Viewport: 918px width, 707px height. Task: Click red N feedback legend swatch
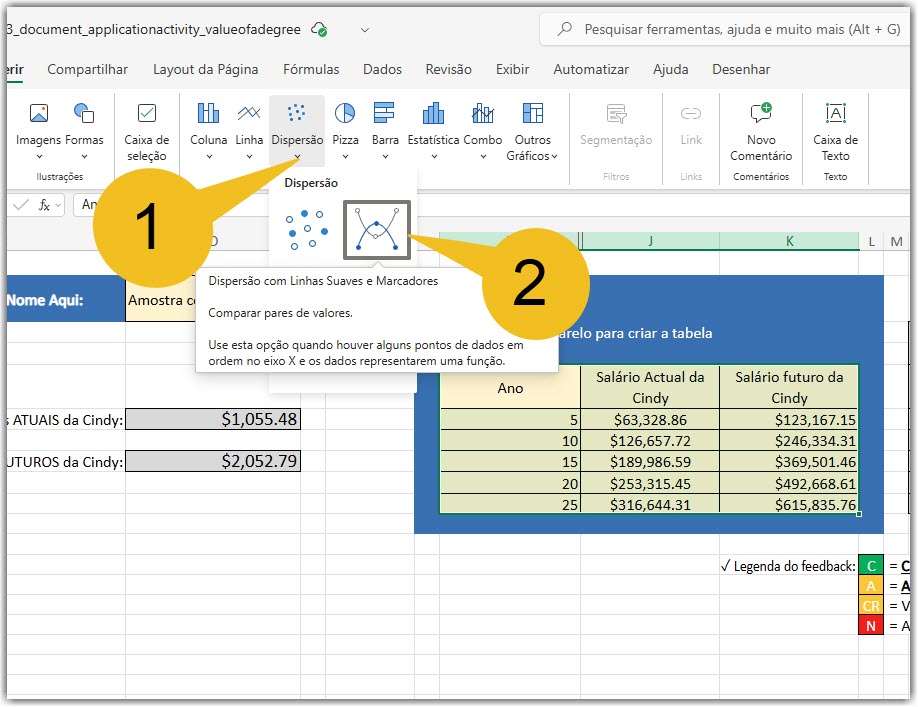871,626
